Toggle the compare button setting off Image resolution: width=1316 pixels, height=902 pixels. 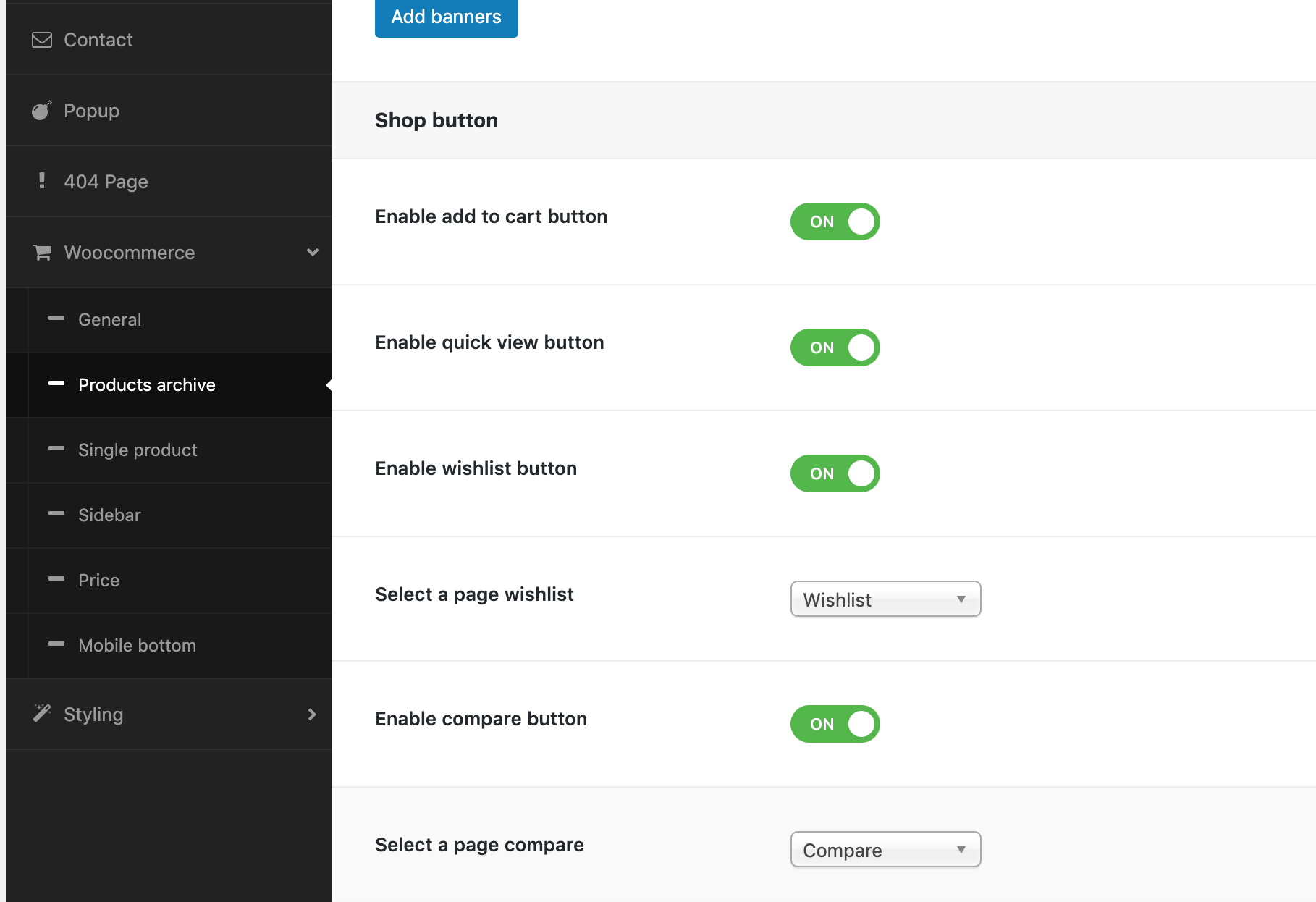click(835, 724)
